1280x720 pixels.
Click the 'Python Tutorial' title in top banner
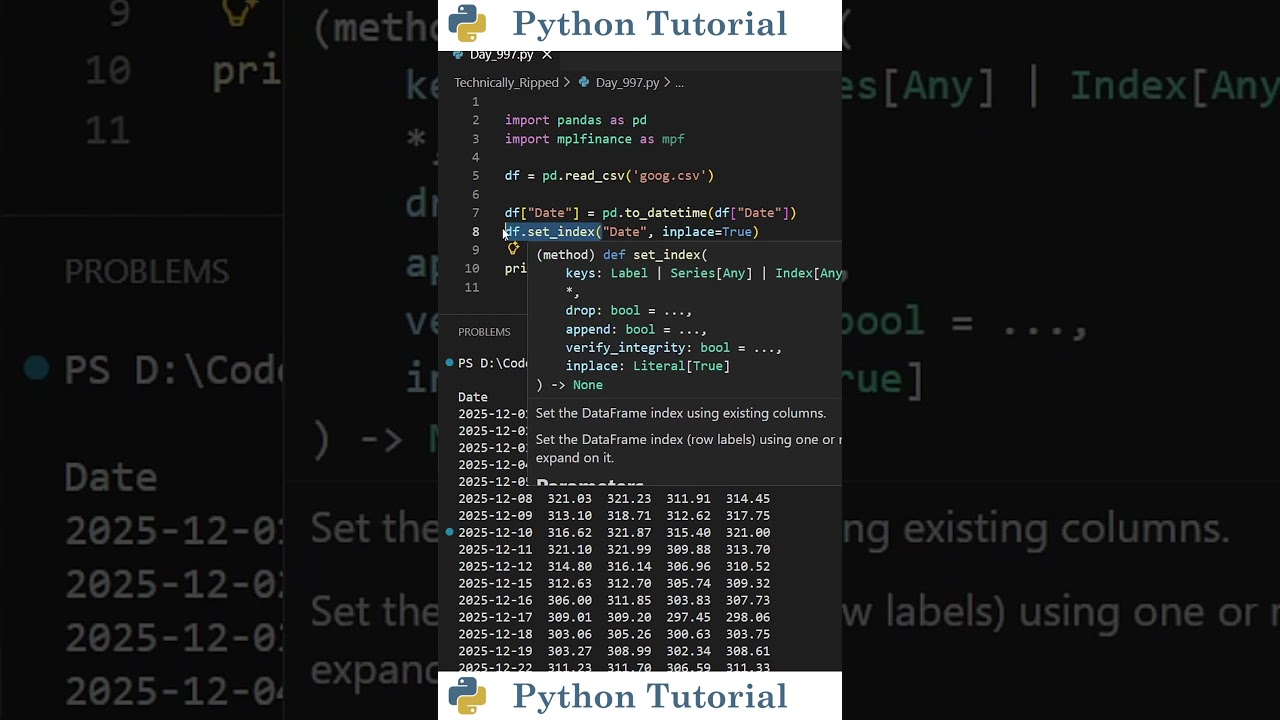coord(650,23)
